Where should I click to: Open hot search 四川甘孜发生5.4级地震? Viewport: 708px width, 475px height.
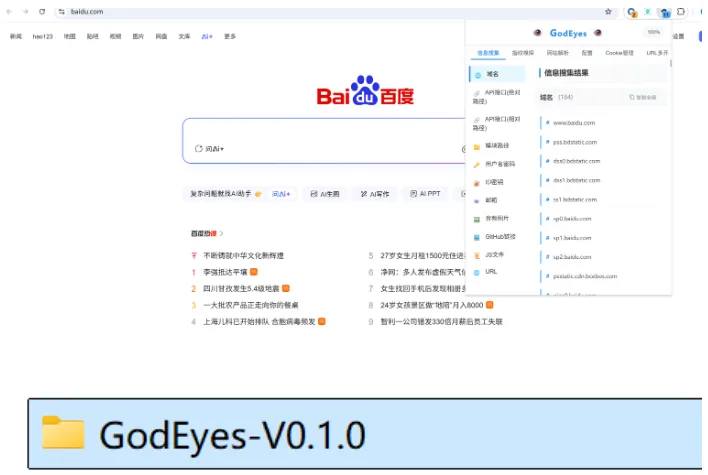[241, 289]
